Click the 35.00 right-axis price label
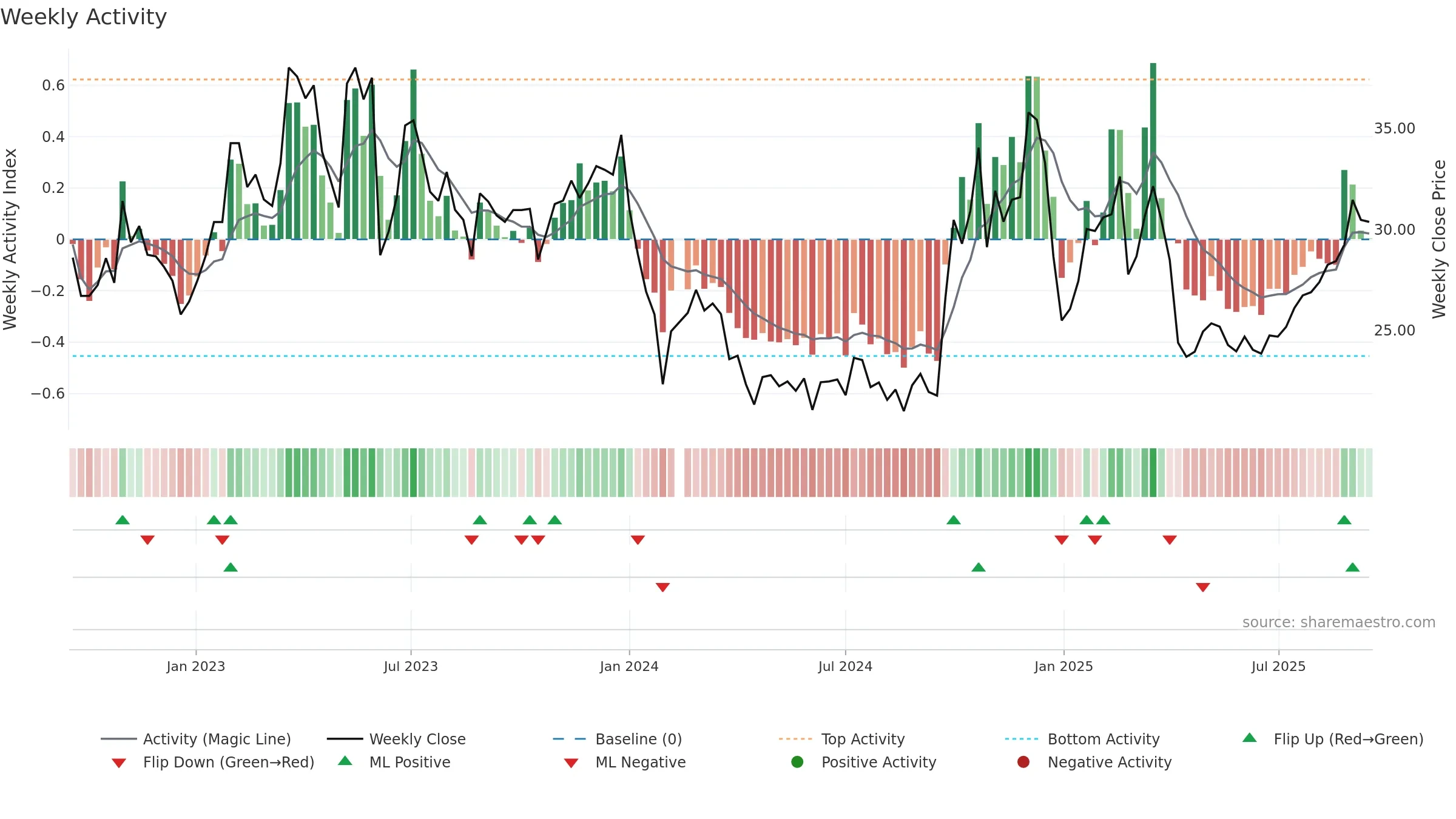 1395,129
